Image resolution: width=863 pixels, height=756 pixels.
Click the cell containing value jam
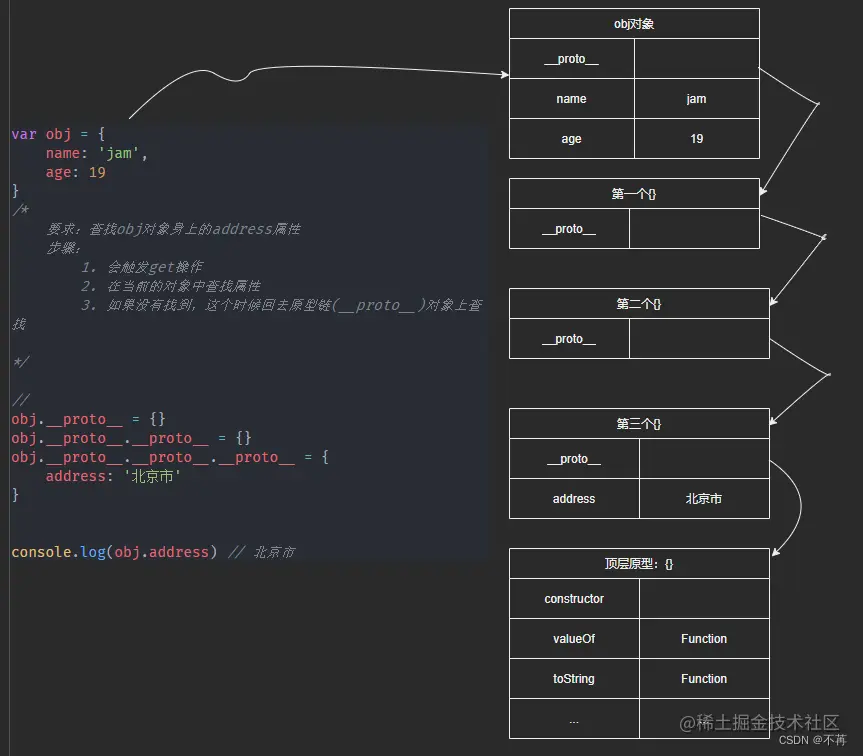click(697, 98)
